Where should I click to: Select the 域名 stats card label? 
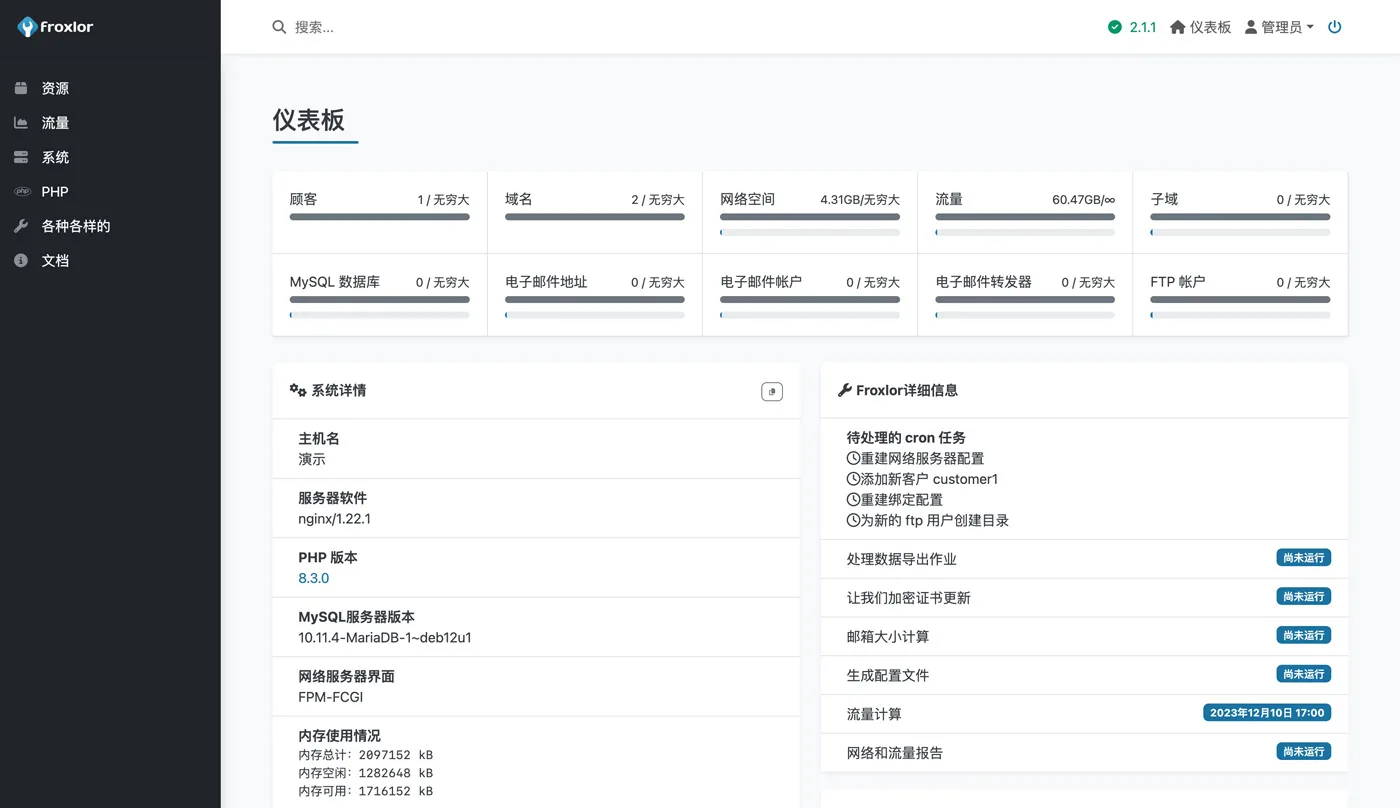coord(518,199)
